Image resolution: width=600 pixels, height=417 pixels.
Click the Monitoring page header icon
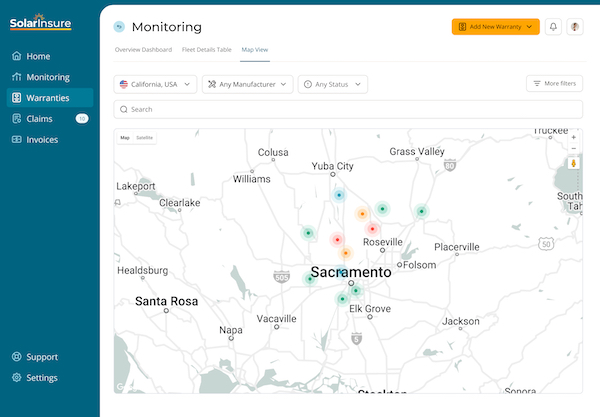point(120,27)
